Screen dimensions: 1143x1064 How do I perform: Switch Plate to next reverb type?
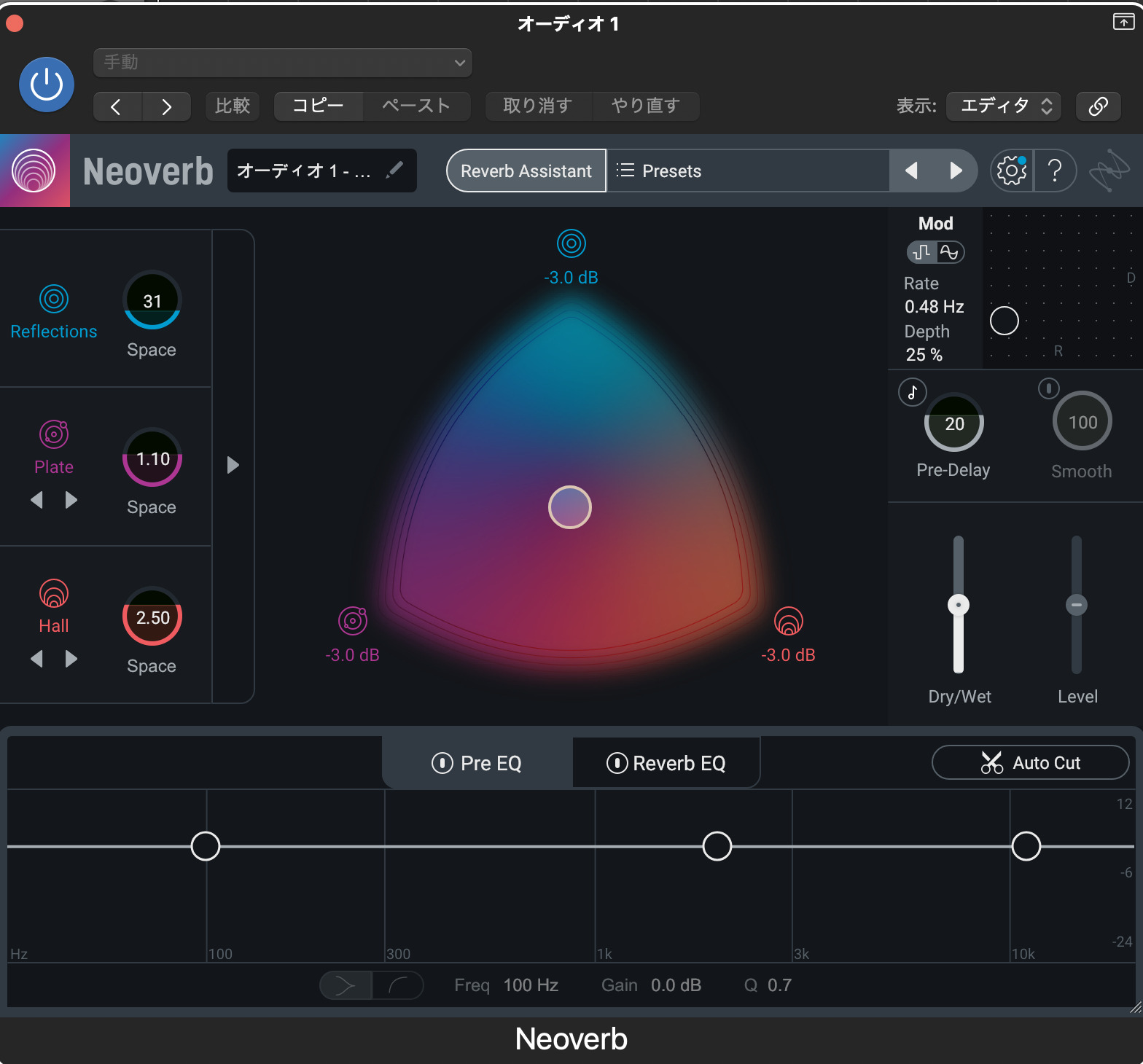click(x=71, y=500)
